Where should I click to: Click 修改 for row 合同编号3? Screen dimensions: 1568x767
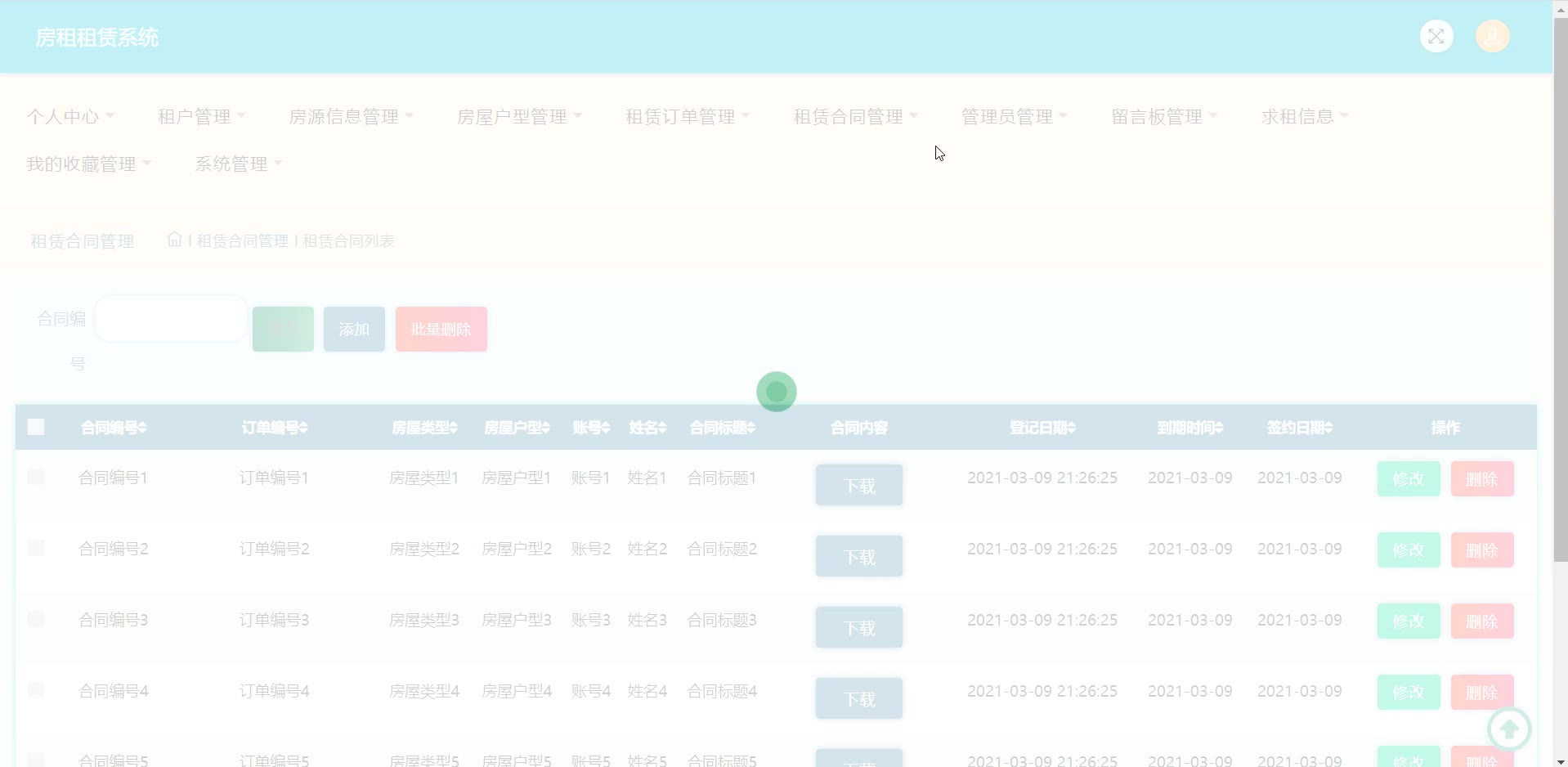click(x=1409, y=621)
